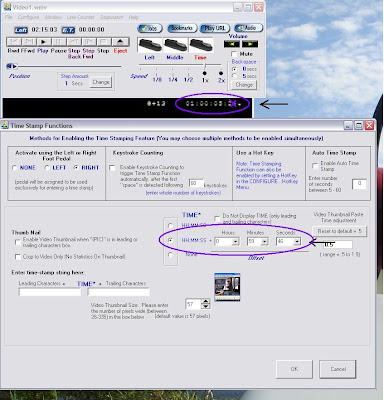Click the thumbnail paste time adjustment field

pyautogui.click(x=338, y=245)
